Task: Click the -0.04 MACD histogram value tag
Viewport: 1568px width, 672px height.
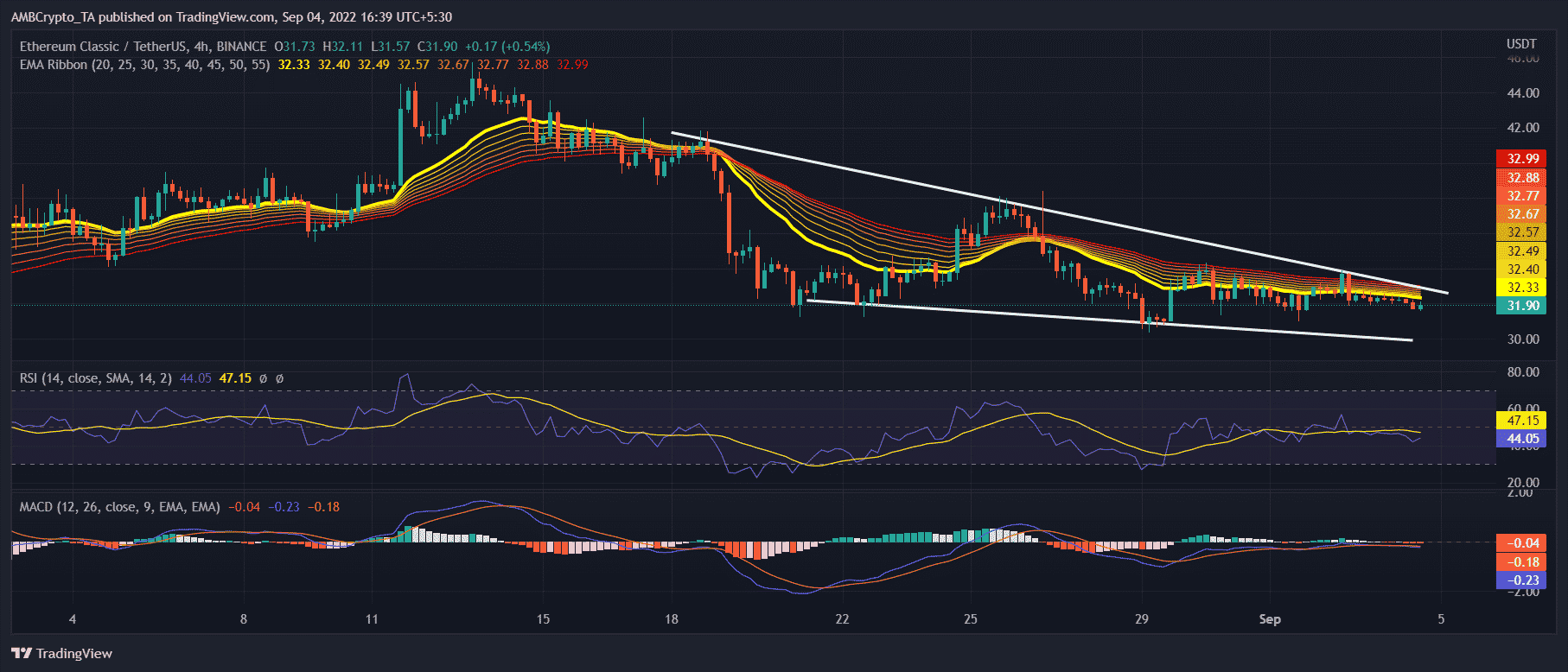Action: (1522, 543)
